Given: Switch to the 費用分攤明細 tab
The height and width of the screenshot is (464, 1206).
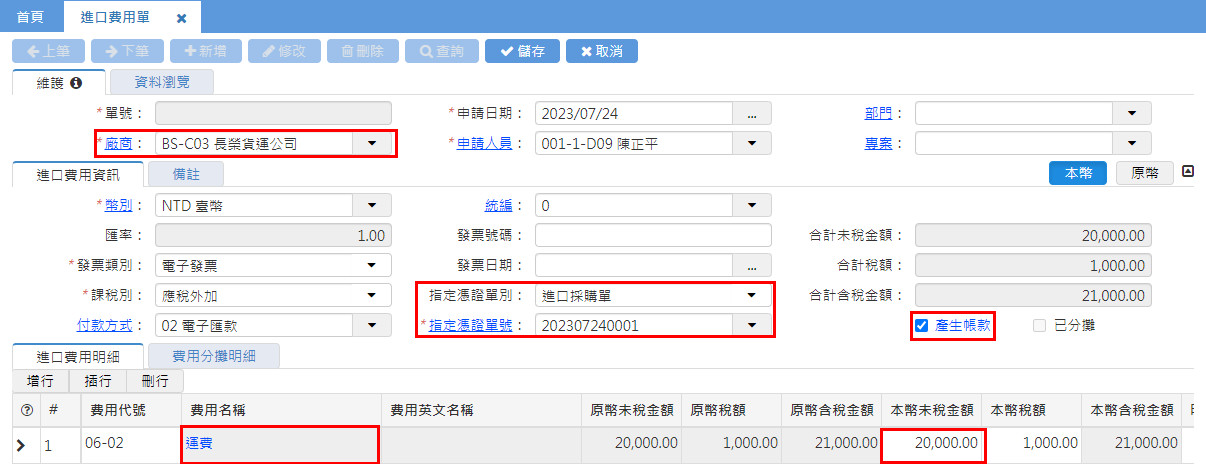Looking at the screenshot, I should (x=213, y=355).
